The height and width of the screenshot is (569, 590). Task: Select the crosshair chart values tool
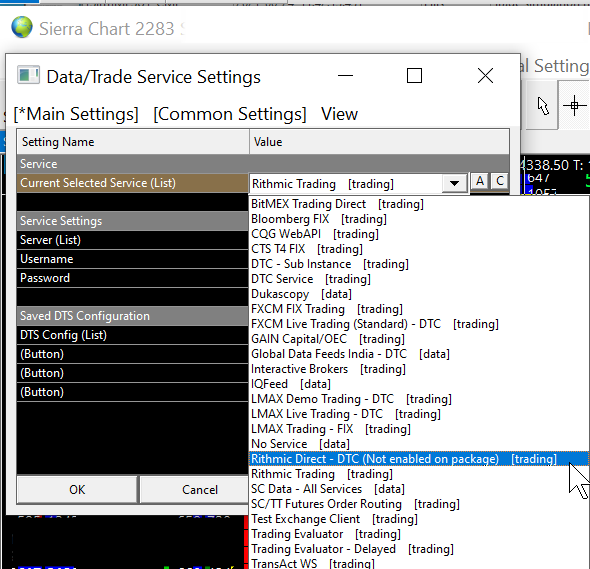pos(574,106)
